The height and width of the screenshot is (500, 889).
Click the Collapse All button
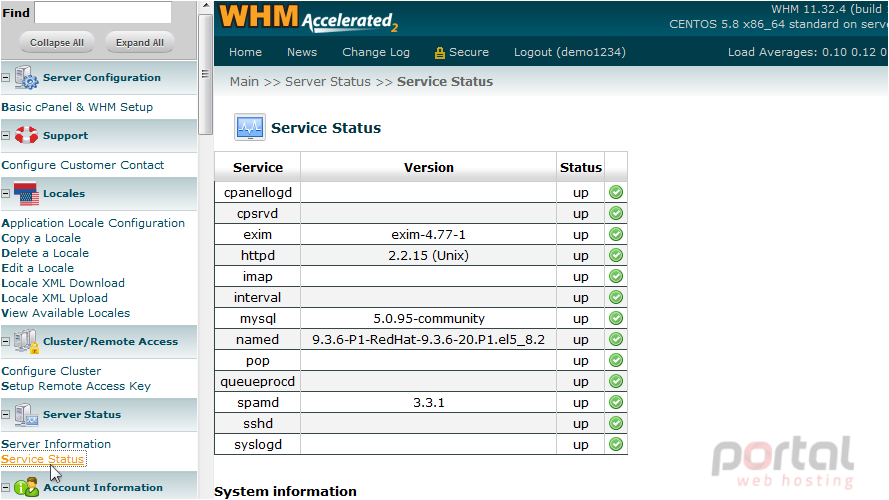57,43
